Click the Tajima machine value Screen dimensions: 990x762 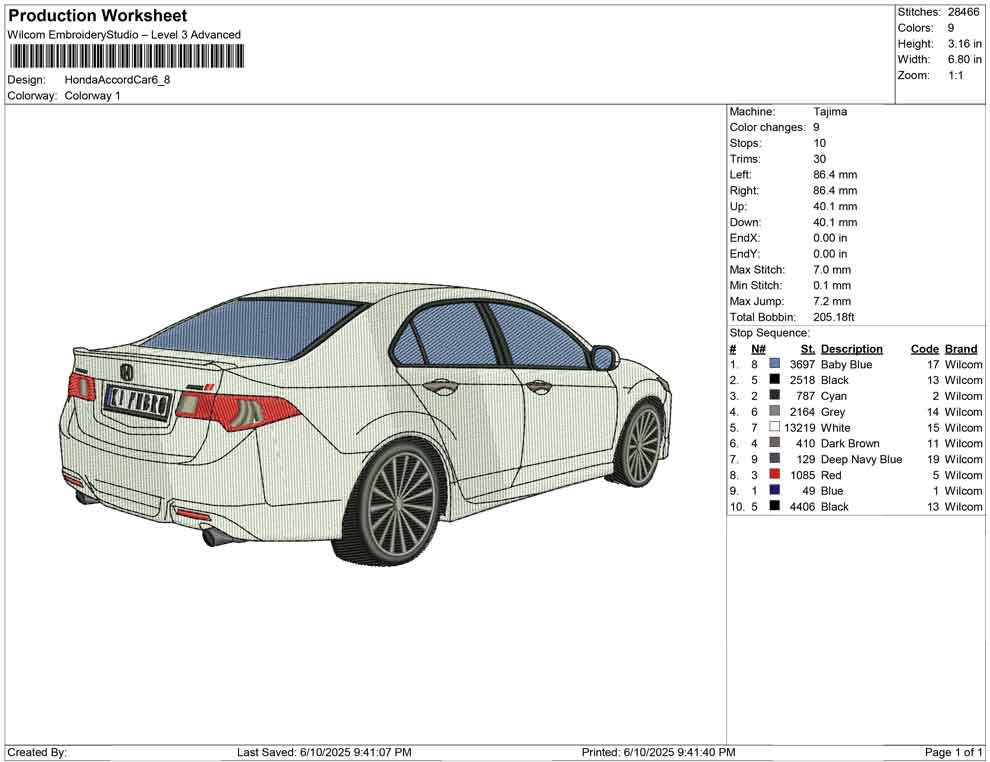pyautogui.click(x=830, y=112)
